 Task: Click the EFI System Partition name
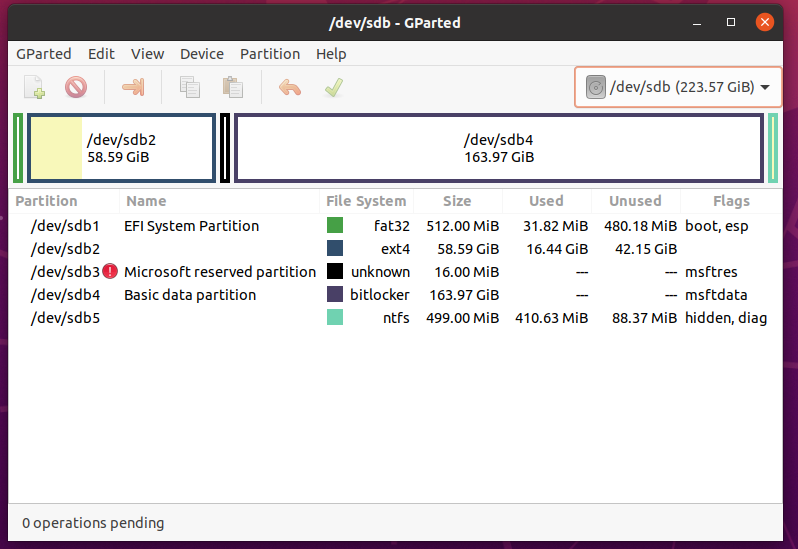click(191, 226)
